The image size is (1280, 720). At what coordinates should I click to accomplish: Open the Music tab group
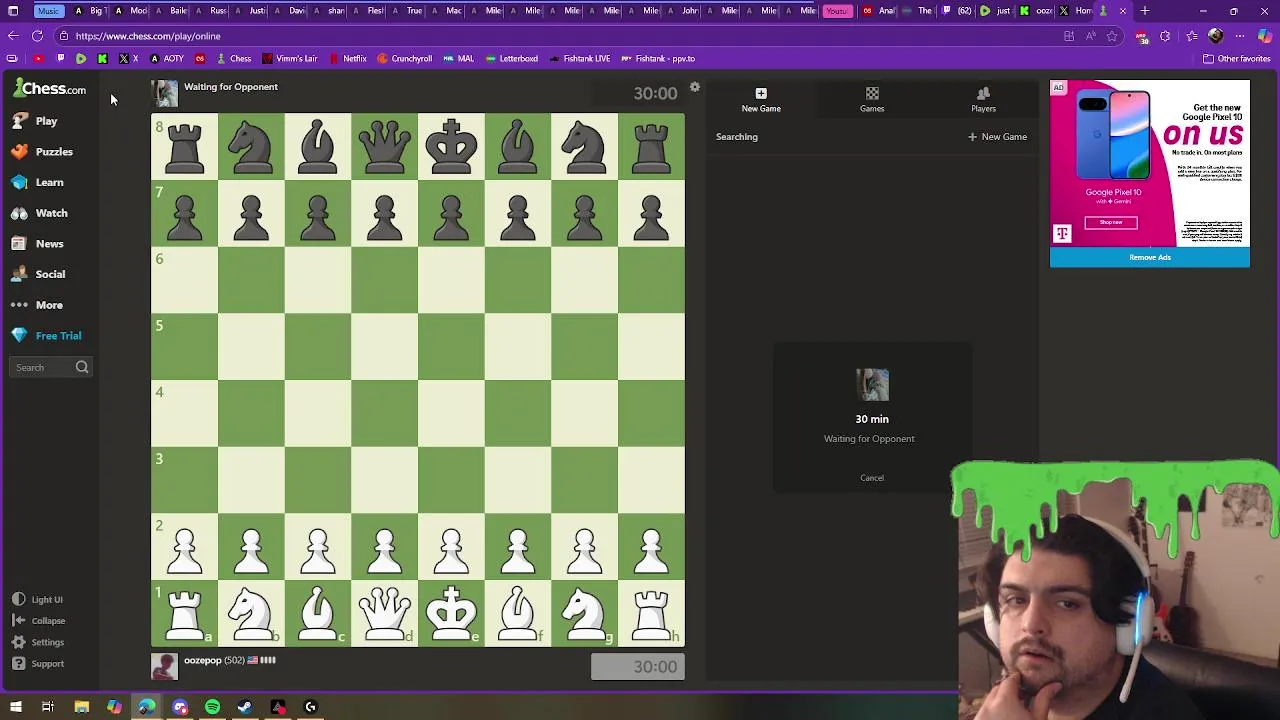point(48,11)
